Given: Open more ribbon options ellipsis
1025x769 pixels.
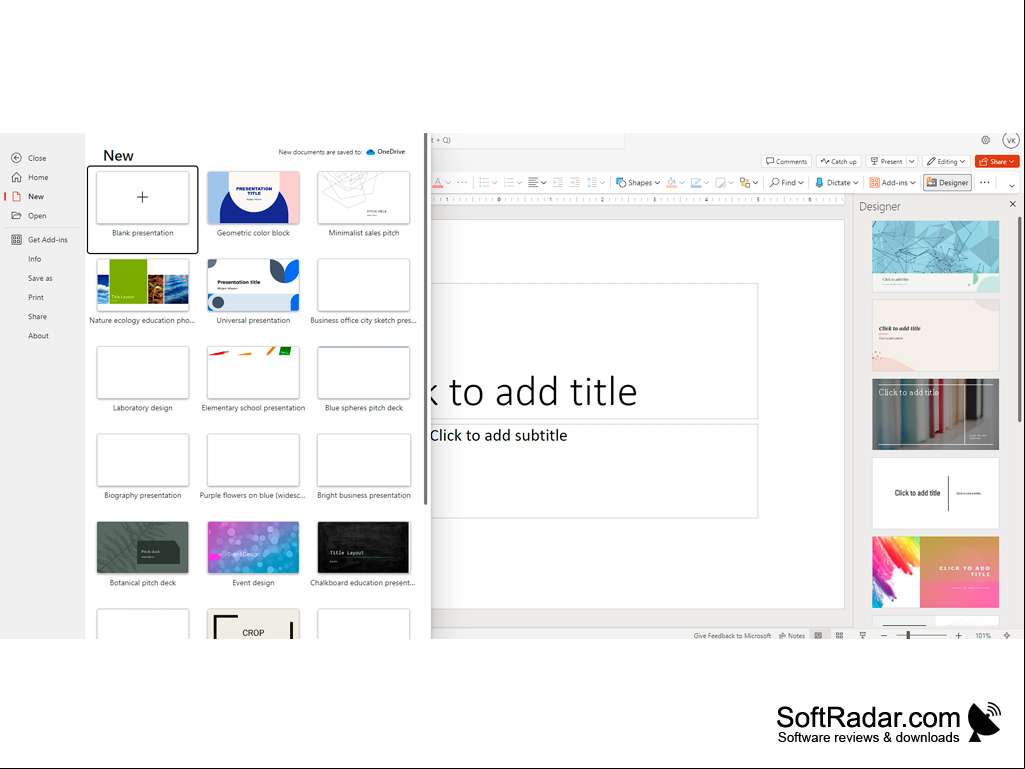Looking at the screenshot, I should click(984, 182).
